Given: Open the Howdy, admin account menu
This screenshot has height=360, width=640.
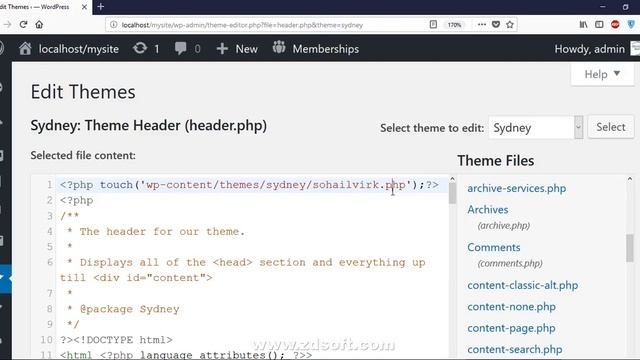Looking at the screenshot, I should pyautogui.click(x=589, y=49).
